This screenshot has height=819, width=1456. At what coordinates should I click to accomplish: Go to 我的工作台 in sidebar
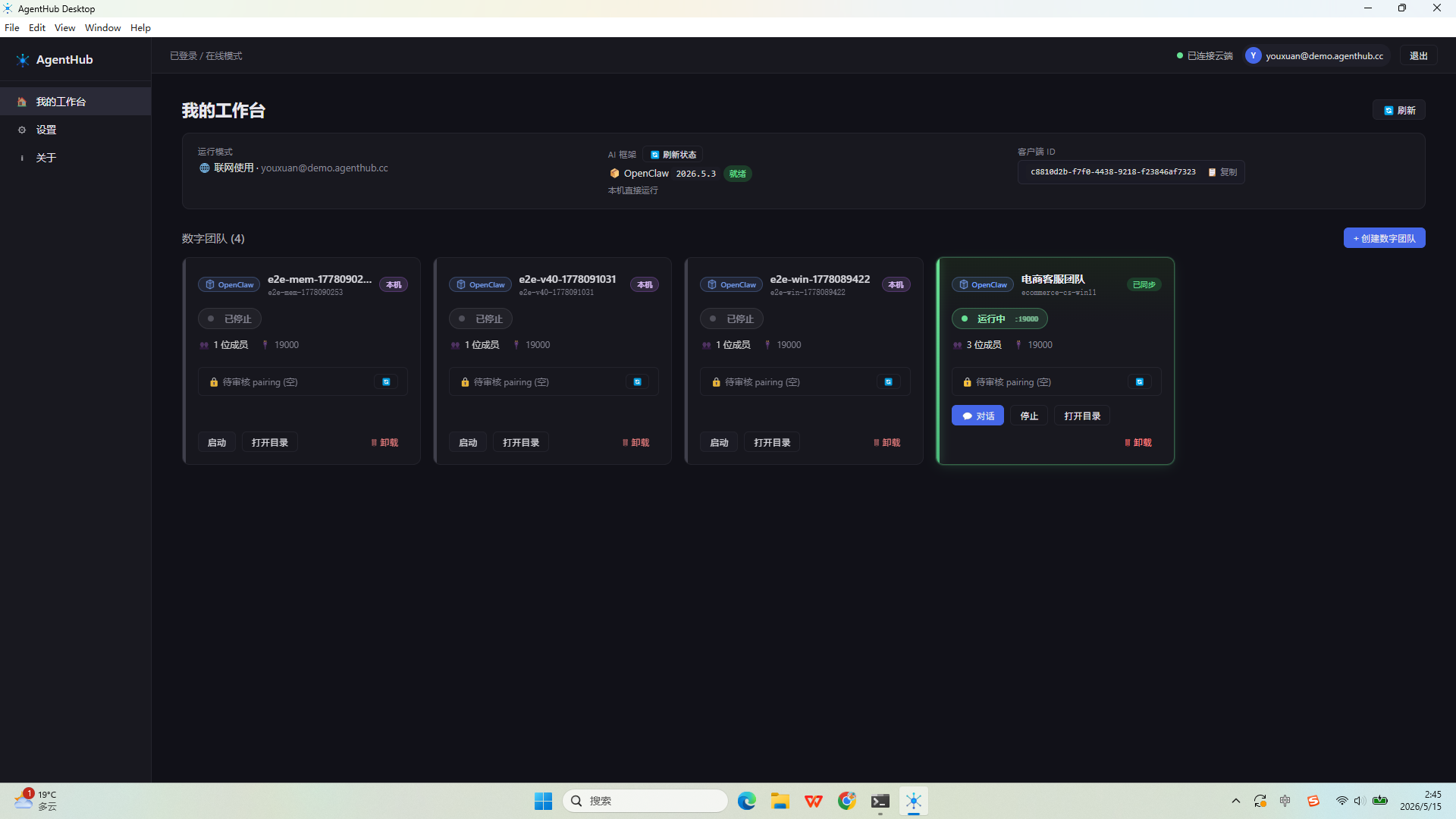click(x=76, y=102)
